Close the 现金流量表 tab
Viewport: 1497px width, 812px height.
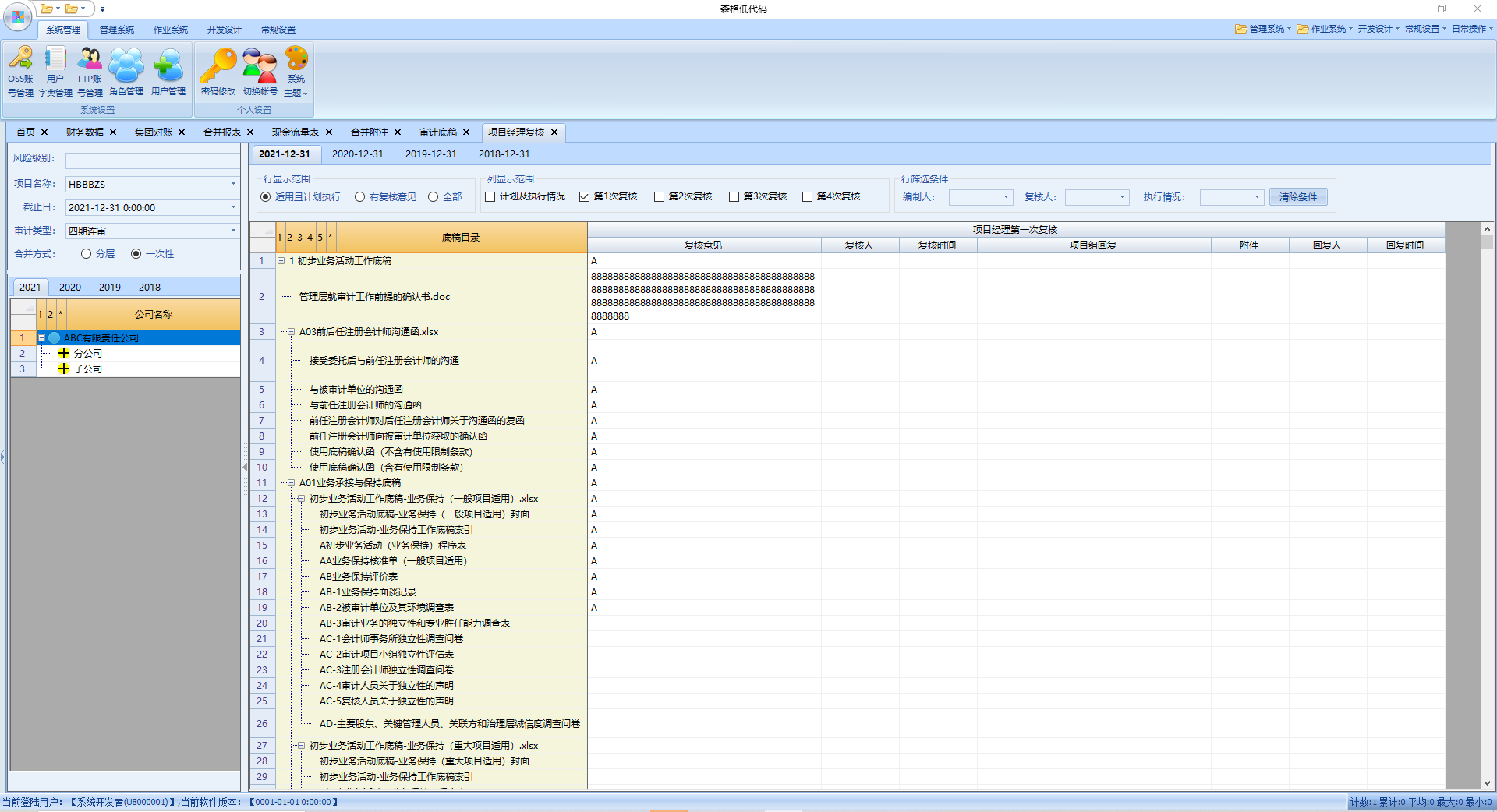tap(329, 132)
